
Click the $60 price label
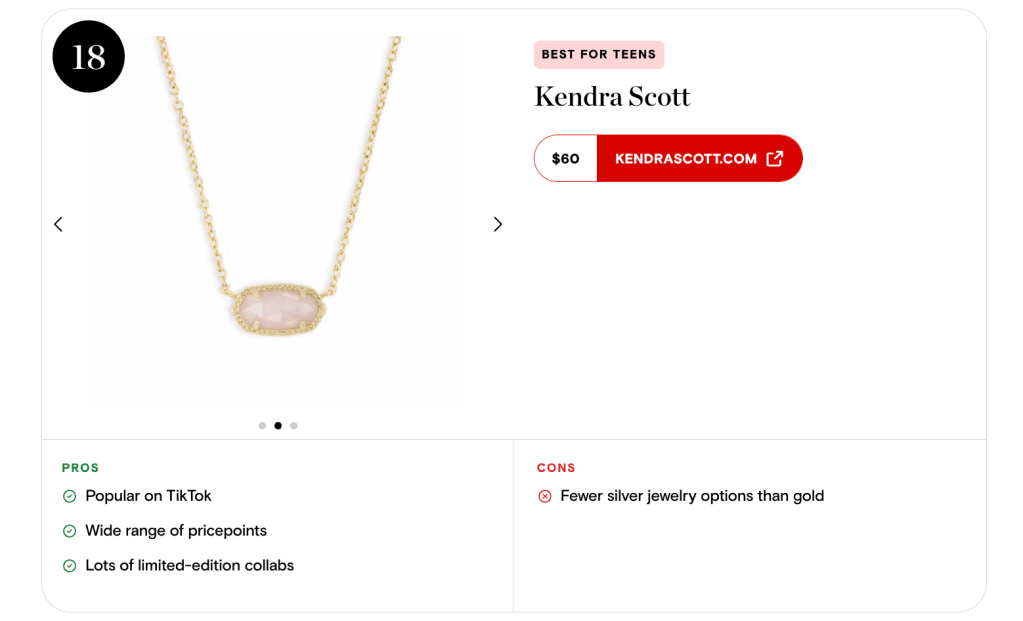(566, 158)
